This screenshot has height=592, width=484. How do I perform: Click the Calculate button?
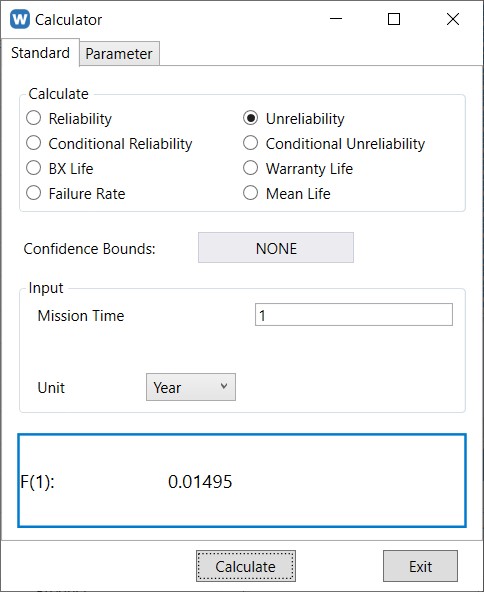(246, 566)
